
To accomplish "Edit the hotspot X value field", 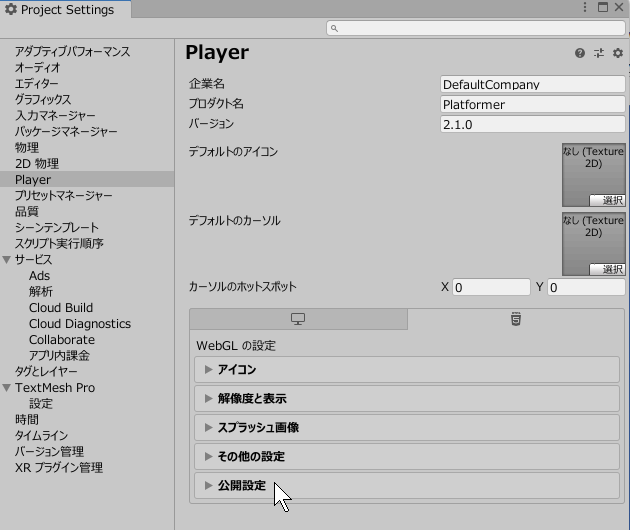I will pyautogui.click(x=491, y=287).
